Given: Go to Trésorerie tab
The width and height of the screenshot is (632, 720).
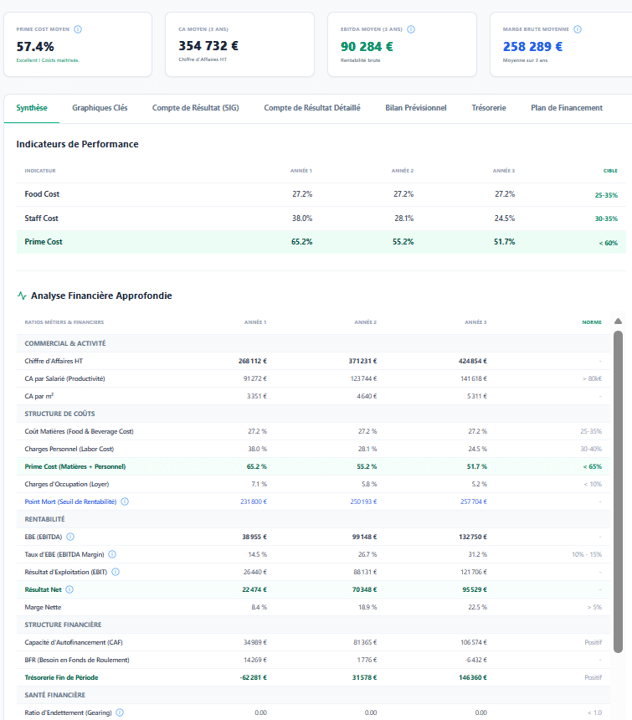Looking at the screenshot, I should click(489, 108).
